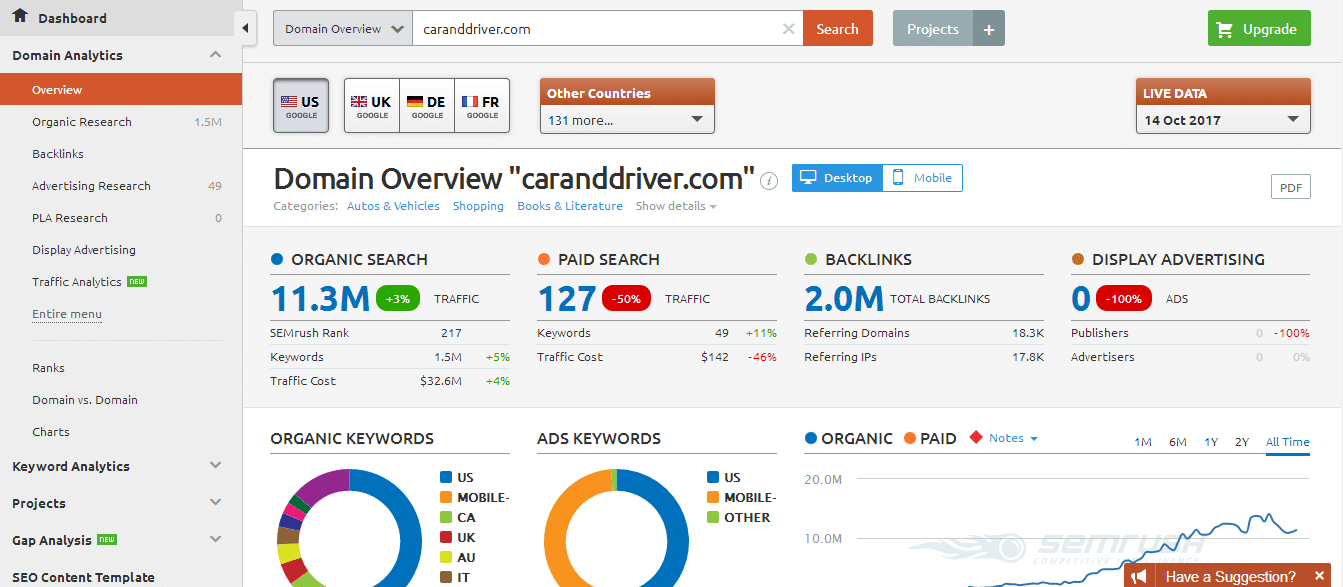1343x587 pixels.
Task: Click the Organic Keywords donut chart
Action: (349, 527)
